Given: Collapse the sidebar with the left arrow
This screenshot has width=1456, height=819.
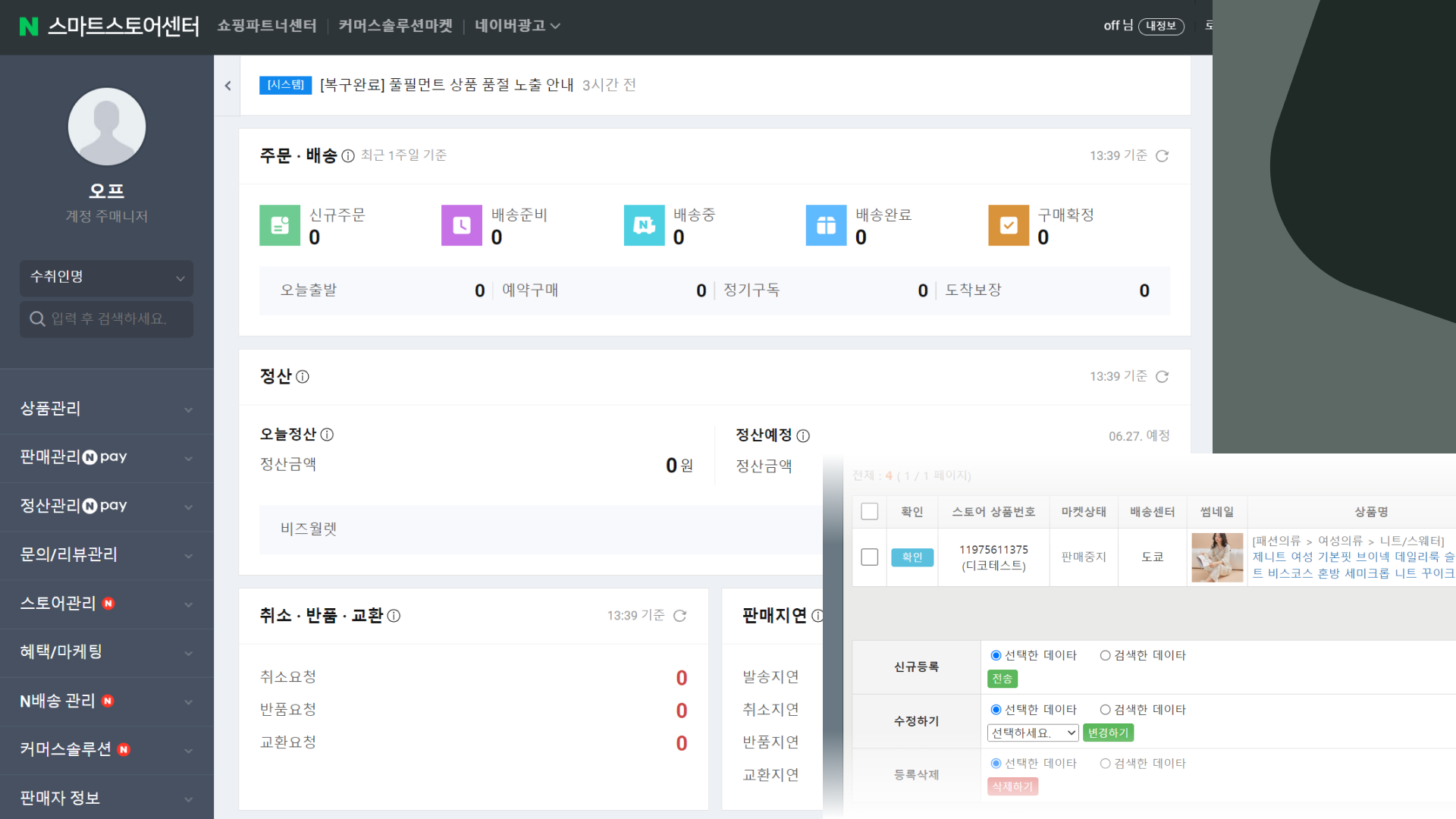Looking at the screenshot, I should tap(227, 86).
